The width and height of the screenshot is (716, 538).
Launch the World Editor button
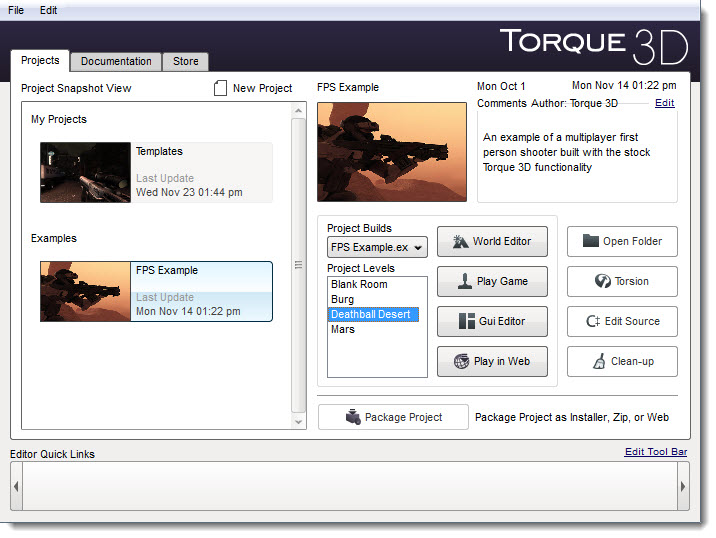[x=492, y=241]
